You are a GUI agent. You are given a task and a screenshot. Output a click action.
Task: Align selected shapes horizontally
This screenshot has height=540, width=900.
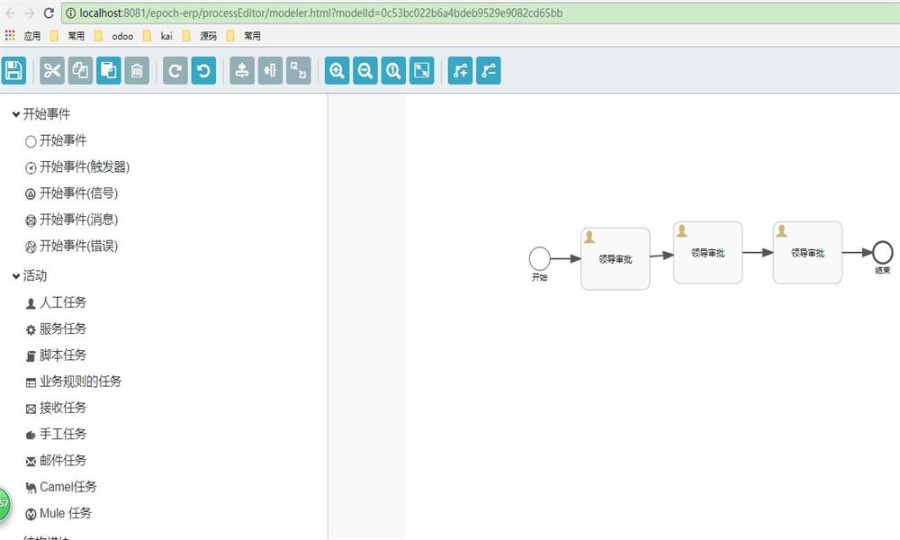pos(270,71)
